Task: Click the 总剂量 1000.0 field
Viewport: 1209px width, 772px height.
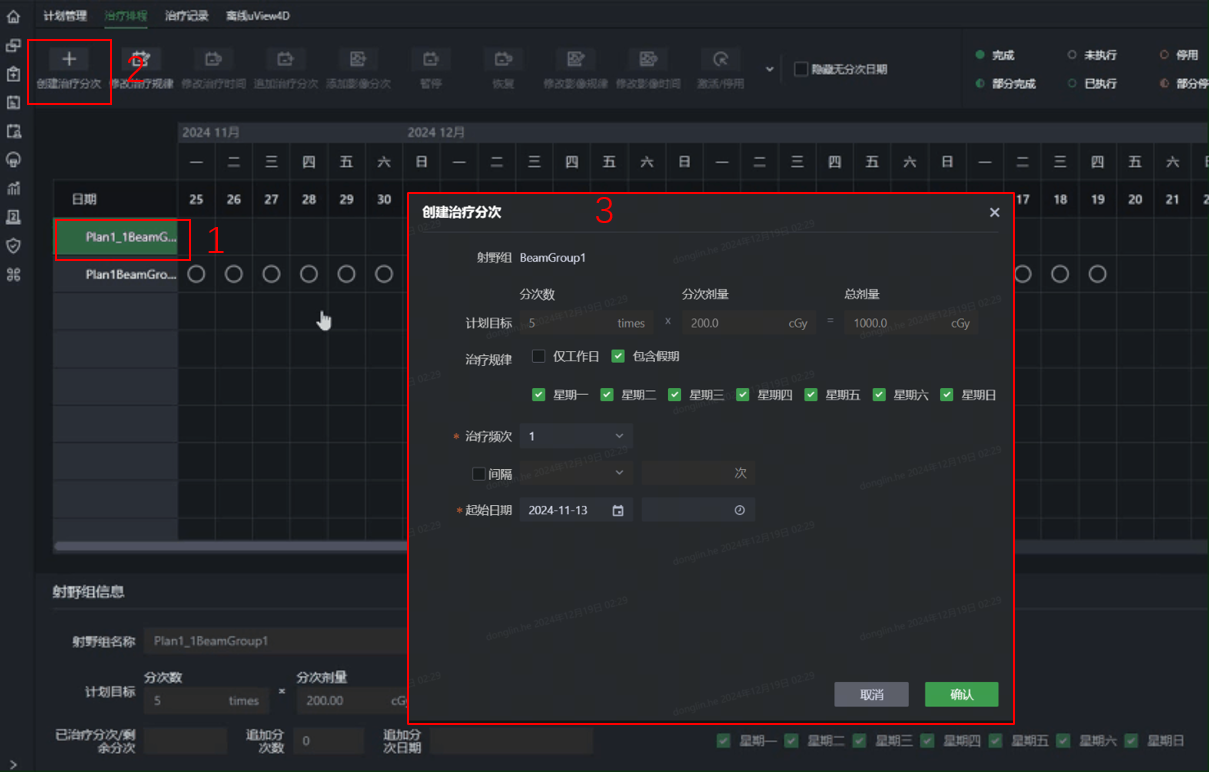Action: pos(910,323)
